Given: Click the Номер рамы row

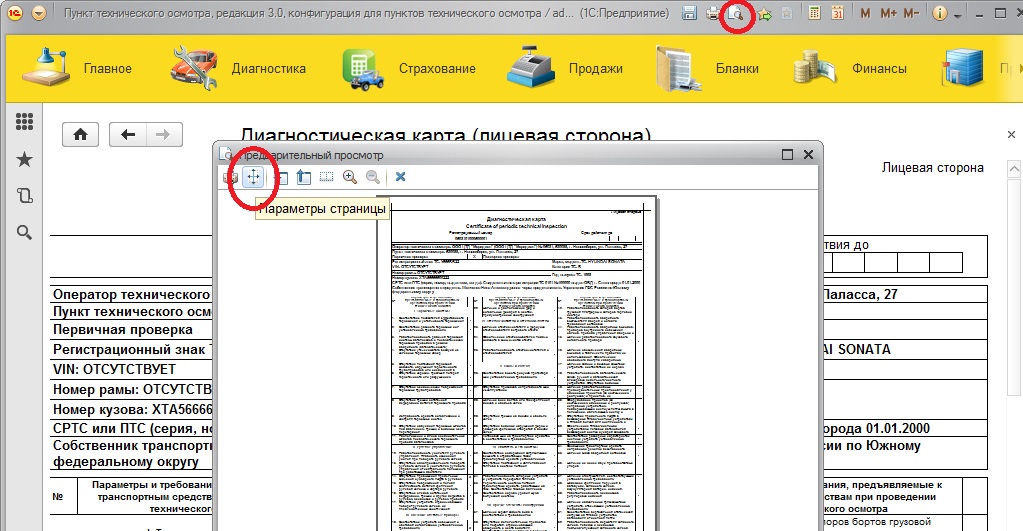Looking at the screenshot, I should click(132, 389).
